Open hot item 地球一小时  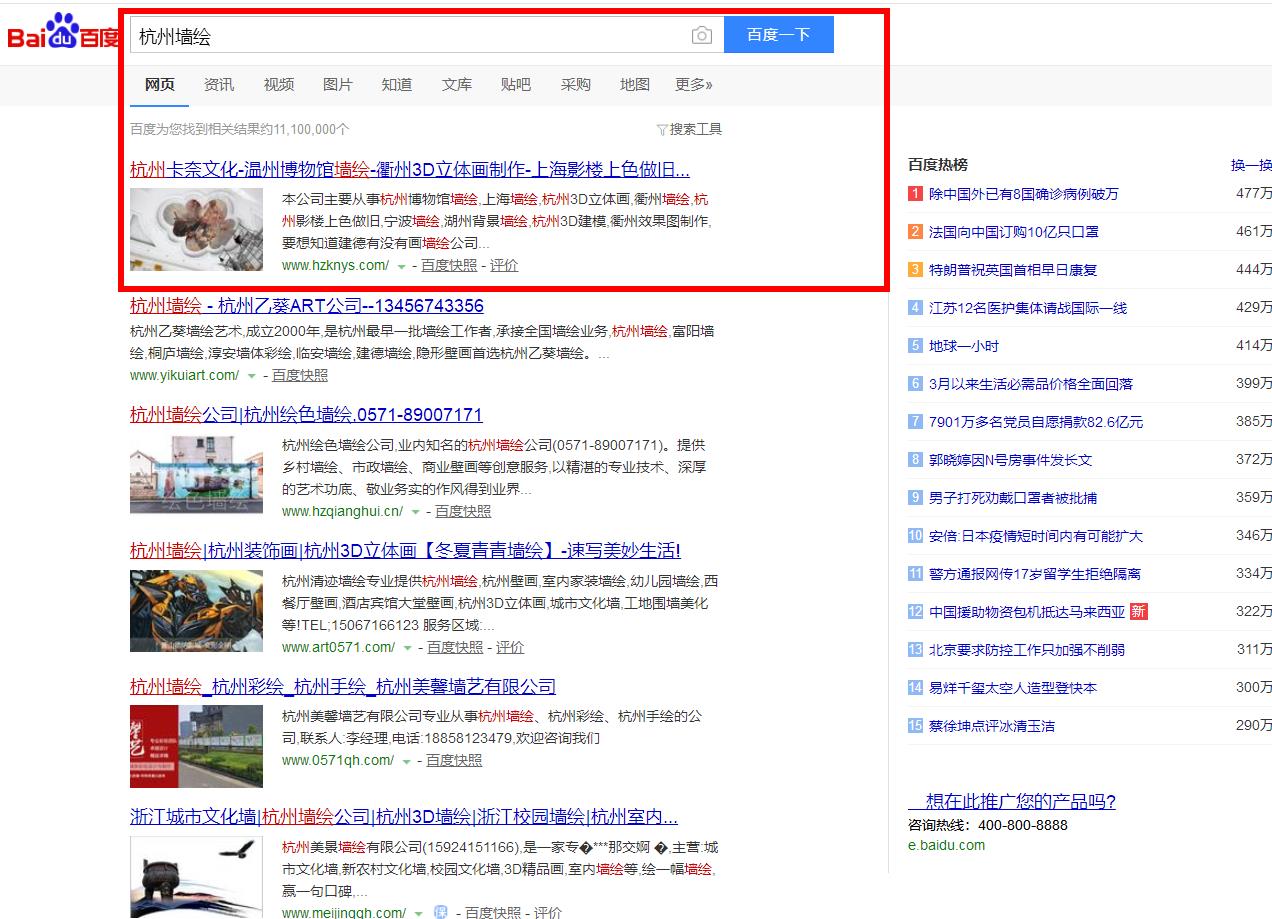click(x=964, y=346)
